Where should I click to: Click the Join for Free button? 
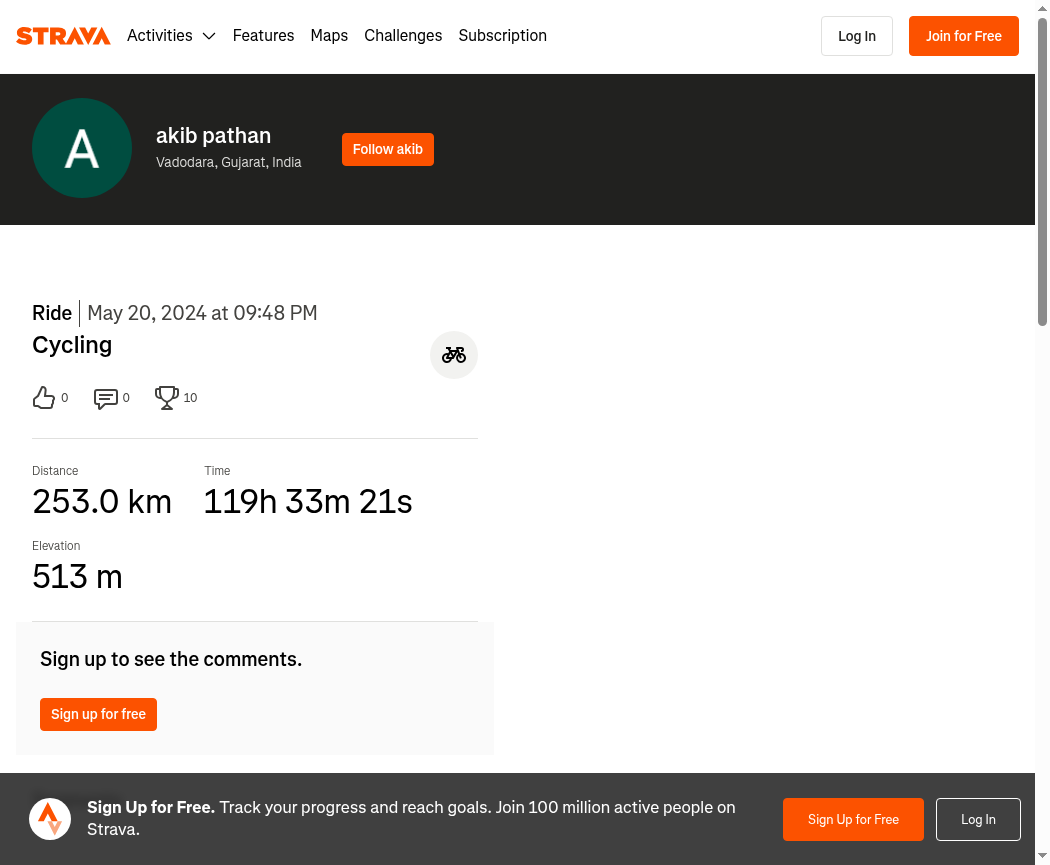[964, 36]
